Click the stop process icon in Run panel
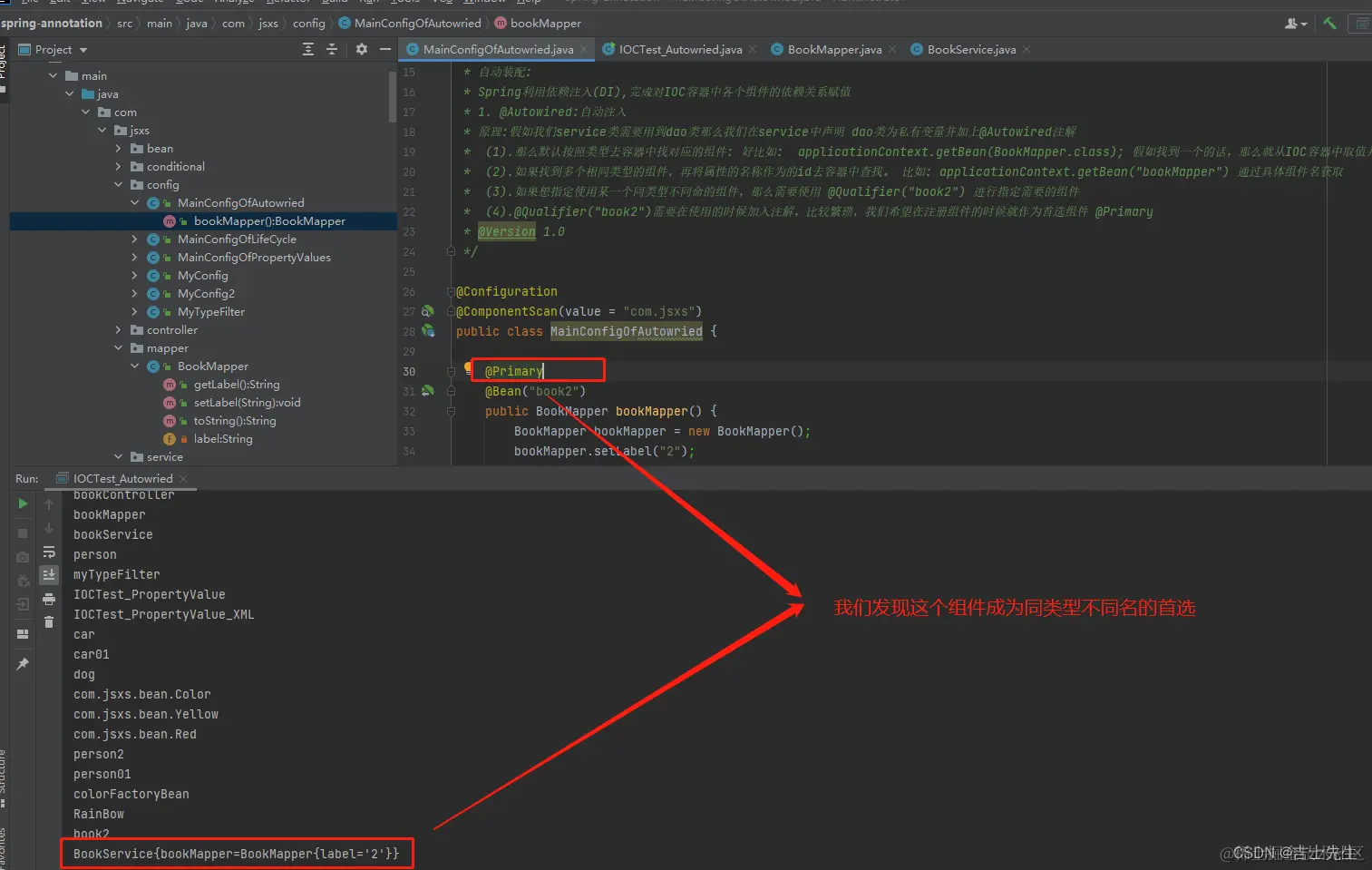Image resolution: width=1372 pixels, height=870 pixels. click(x=23, y=533)
